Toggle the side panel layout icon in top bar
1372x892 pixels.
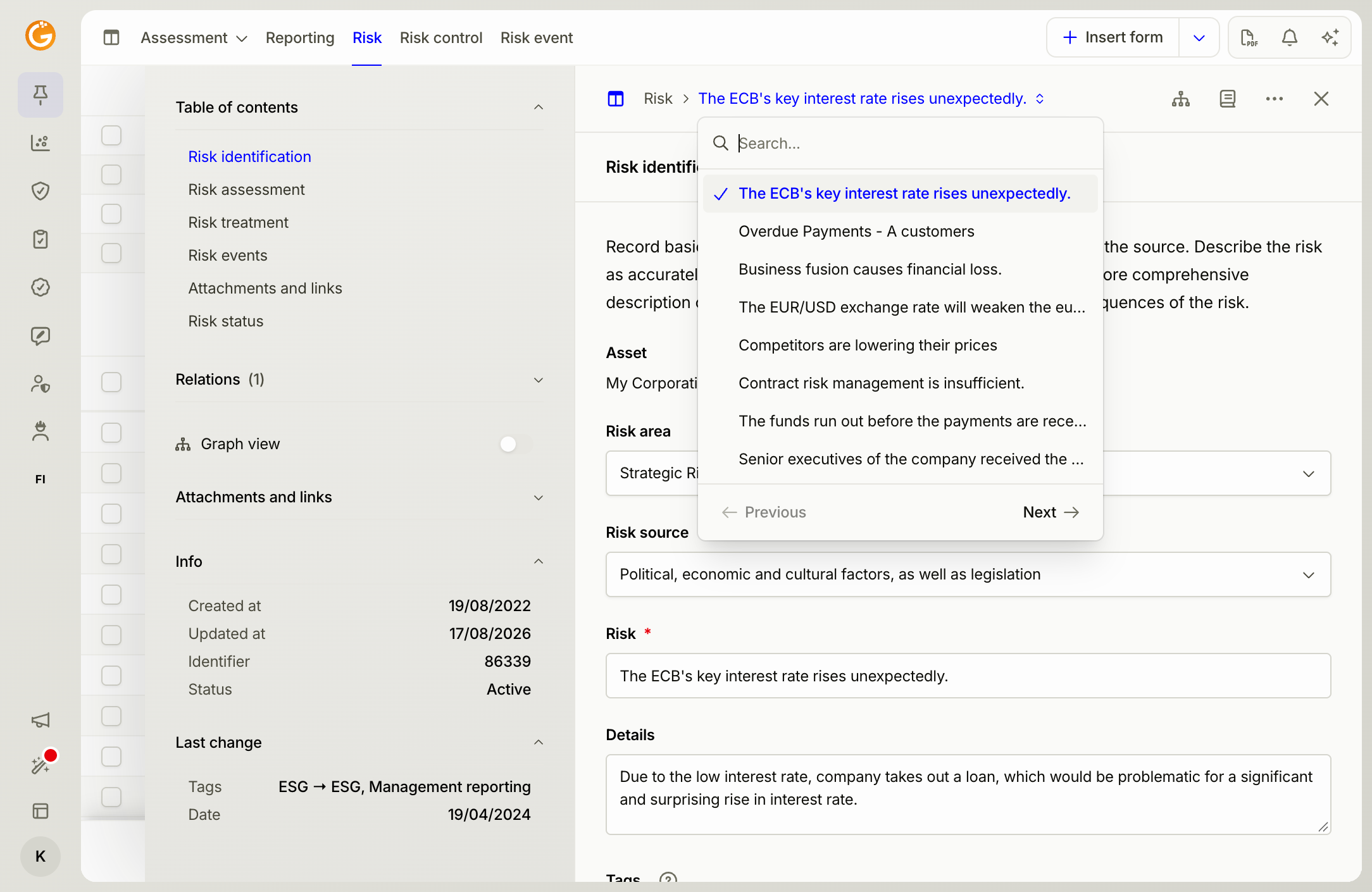click(x=111, y=38)
